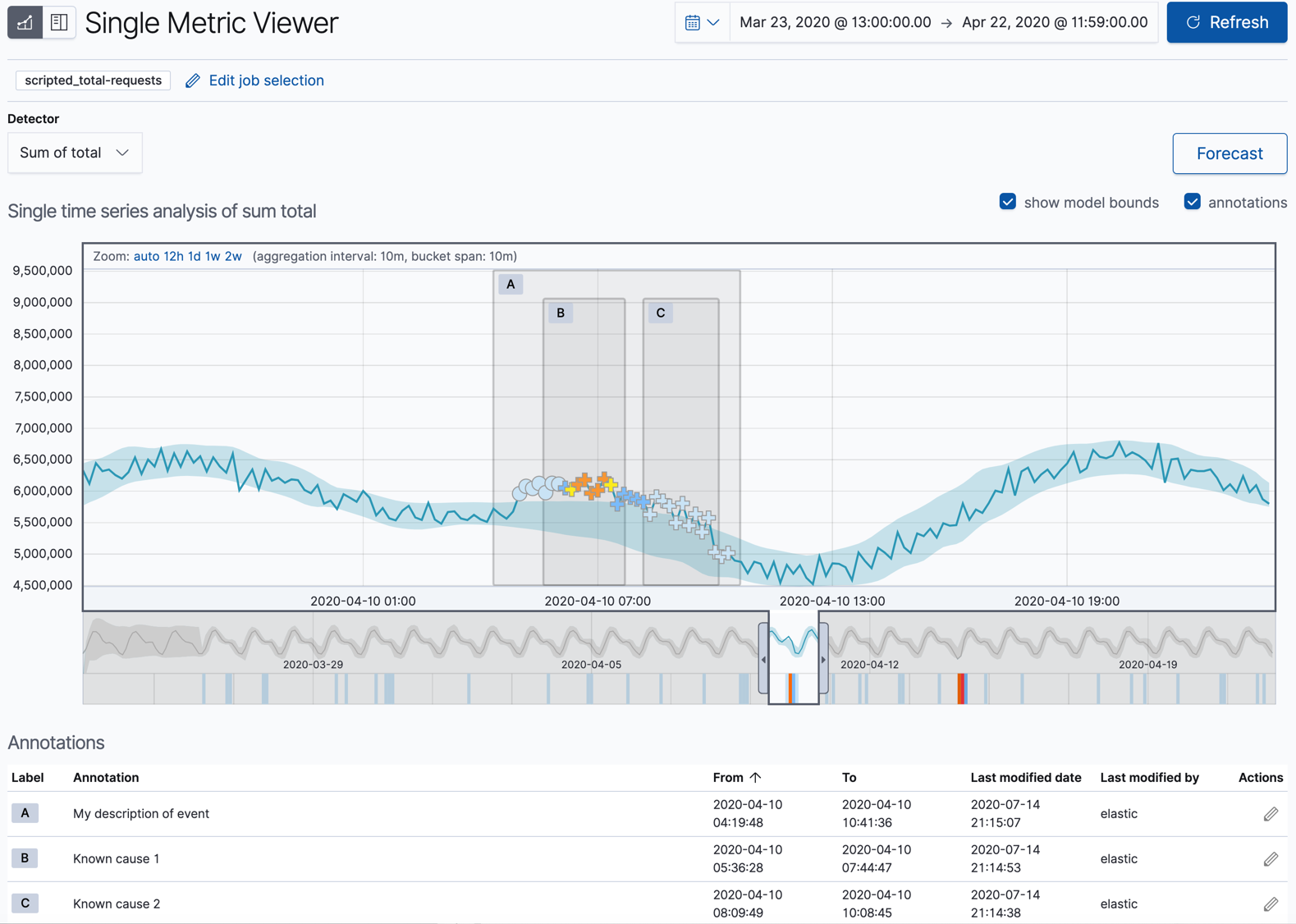The height and width of the screenshot is (924, 1296).
Task: Set chart zoom to 1w
Action: tap(213, 256)
